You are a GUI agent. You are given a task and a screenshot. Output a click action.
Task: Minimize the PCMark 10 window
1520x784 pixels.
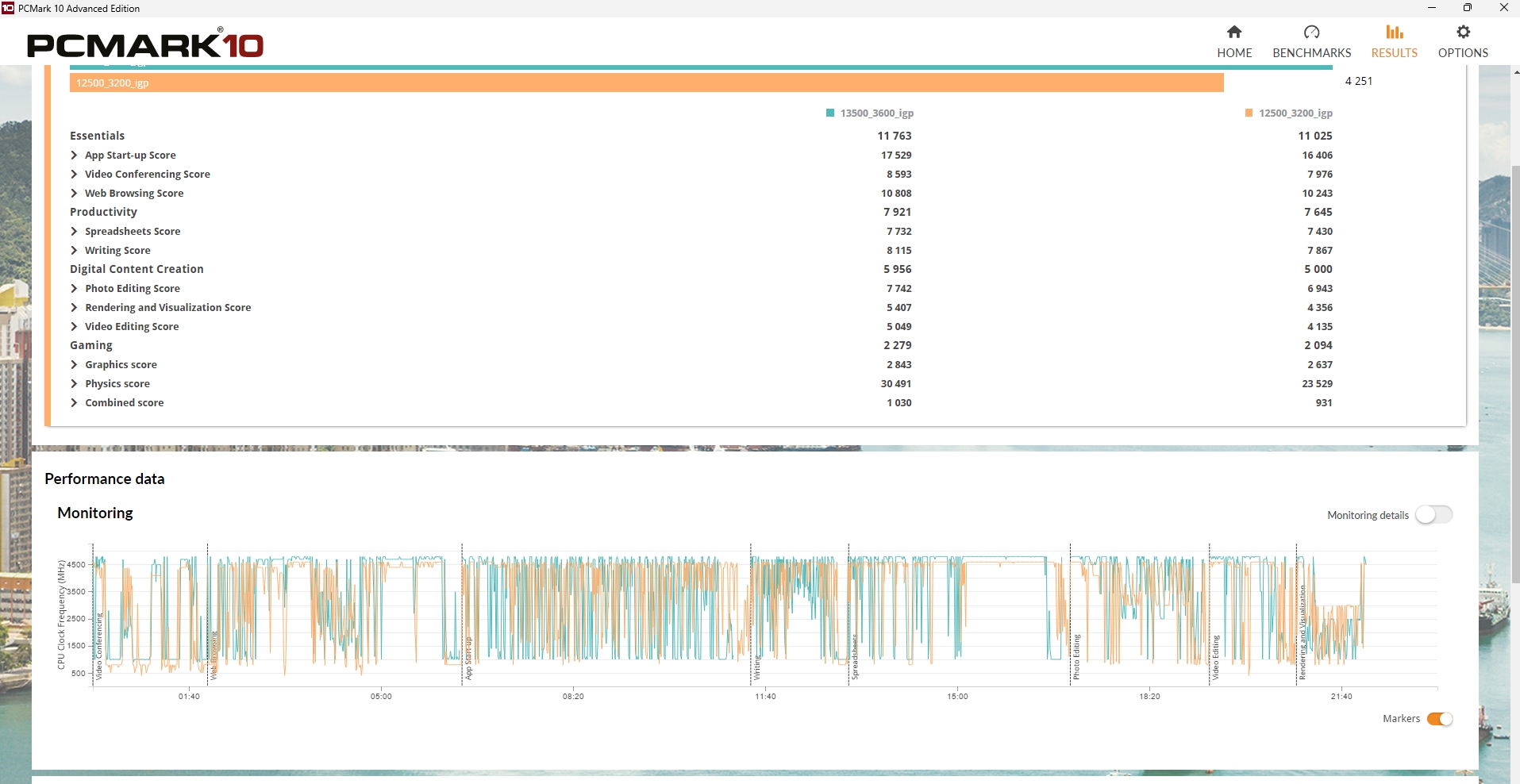1432,8
